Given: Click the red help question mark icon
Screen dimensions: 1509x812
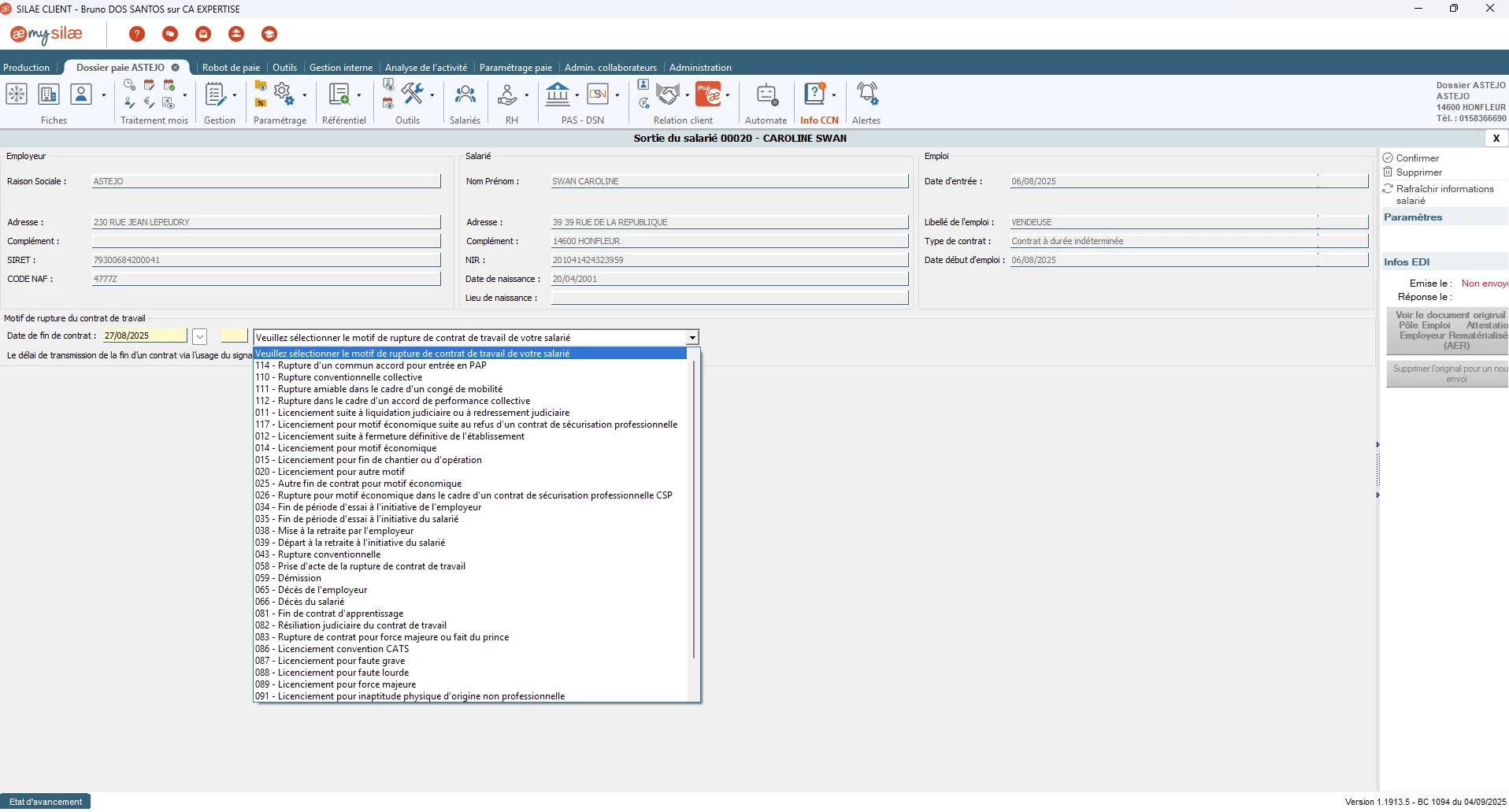Looking at the screenshot, I should (137, 34).
